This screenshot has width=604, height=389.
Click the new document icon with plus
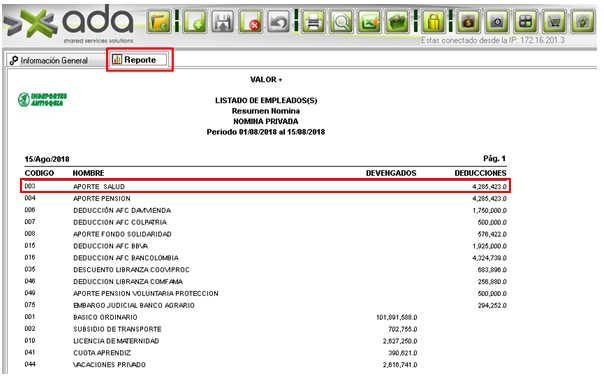[195, 22]
